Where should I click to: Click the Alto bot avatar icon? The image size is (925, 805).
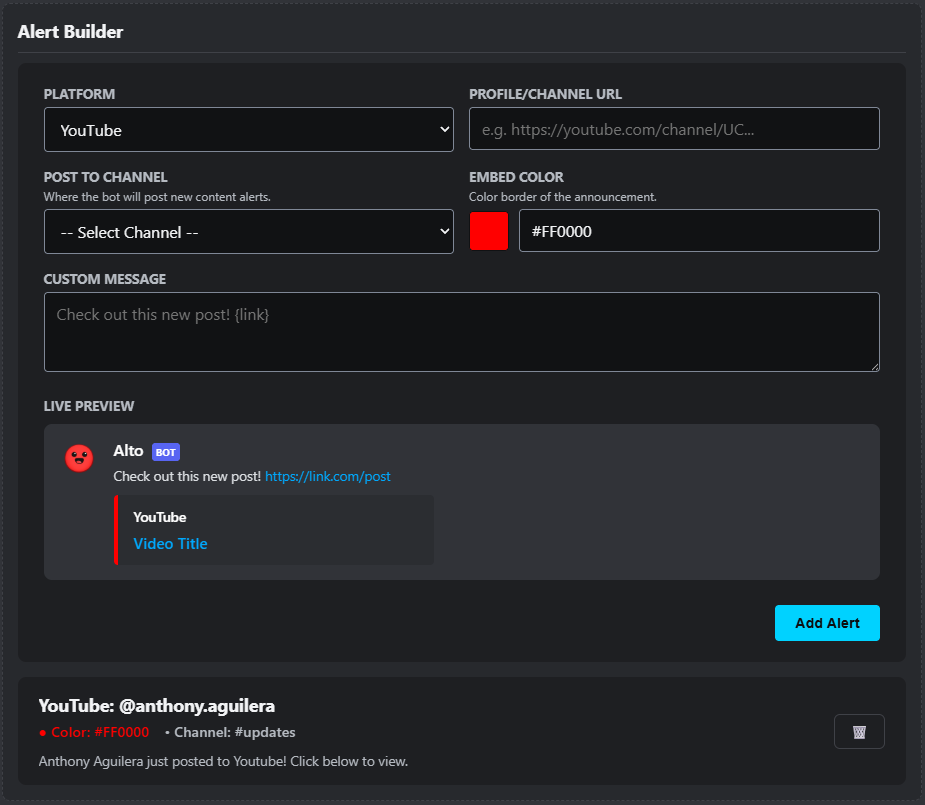pyautogui.click(x=79, y=458)
